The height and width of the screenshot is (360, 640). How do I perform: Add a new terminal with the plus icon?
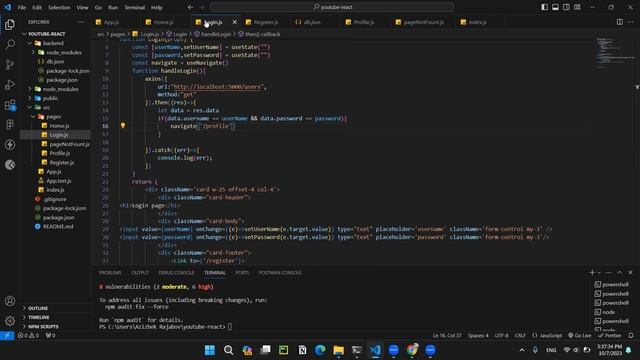(592, 272)
